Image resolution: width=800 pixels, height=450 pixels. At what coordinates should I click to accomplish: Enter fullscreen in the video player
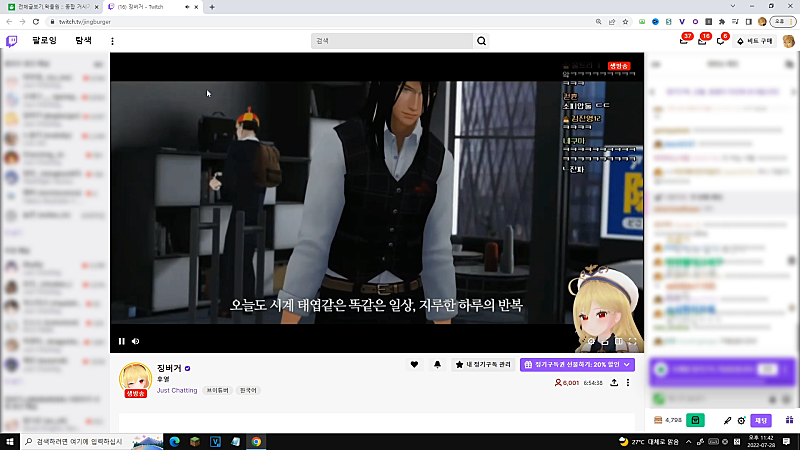coord(633,341)
